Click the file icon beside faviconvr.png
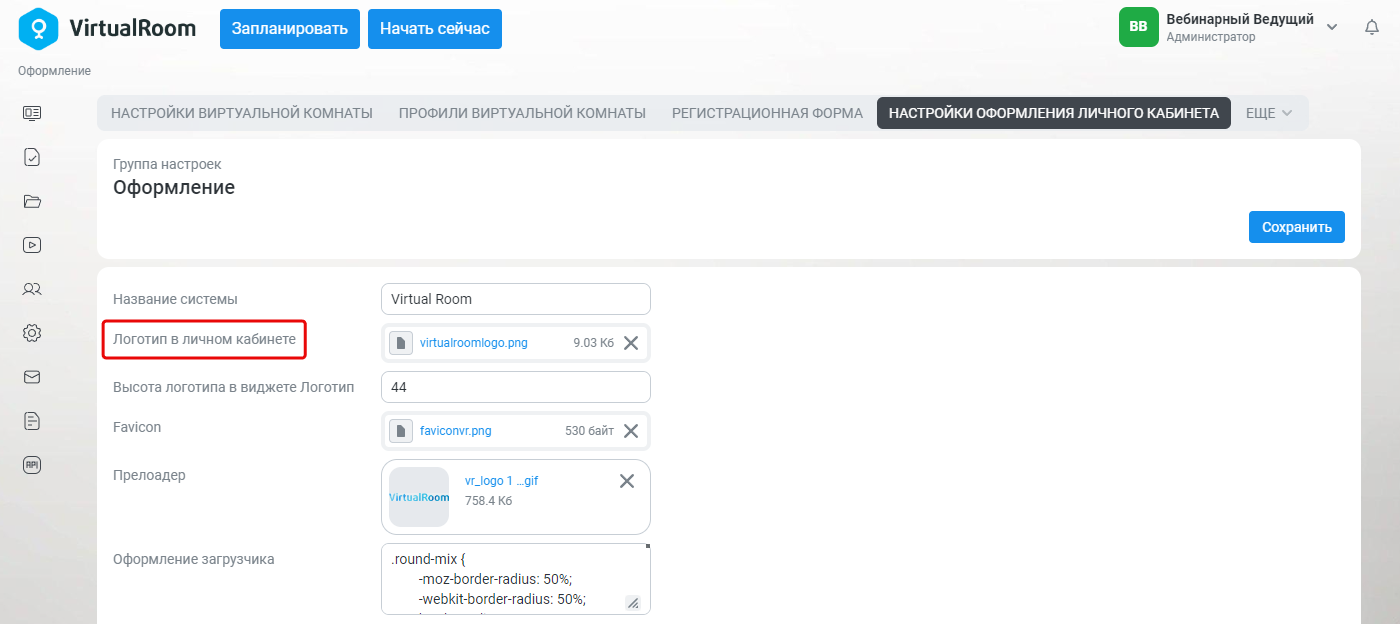1400x624 pixels. pos(401,431)
